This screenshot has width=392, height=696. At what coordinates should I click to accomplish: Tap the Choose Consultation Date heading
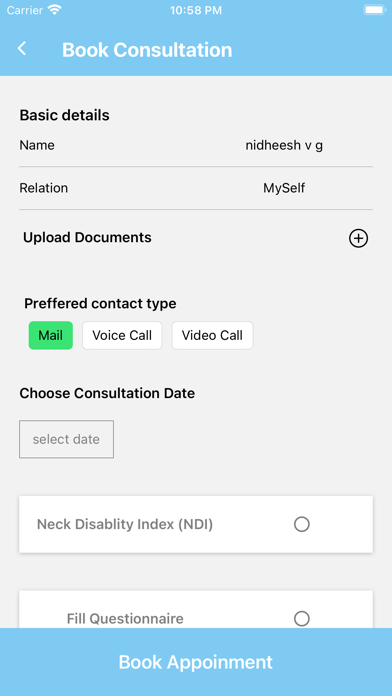[x=107, y=393]
